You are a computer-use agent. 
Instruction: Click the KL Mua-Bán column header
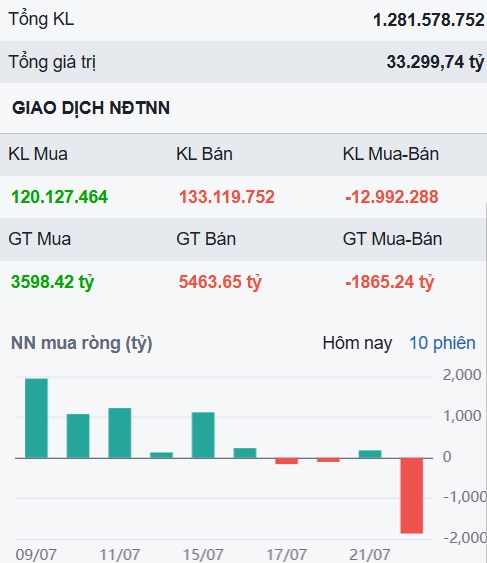[x=391, y=154]
